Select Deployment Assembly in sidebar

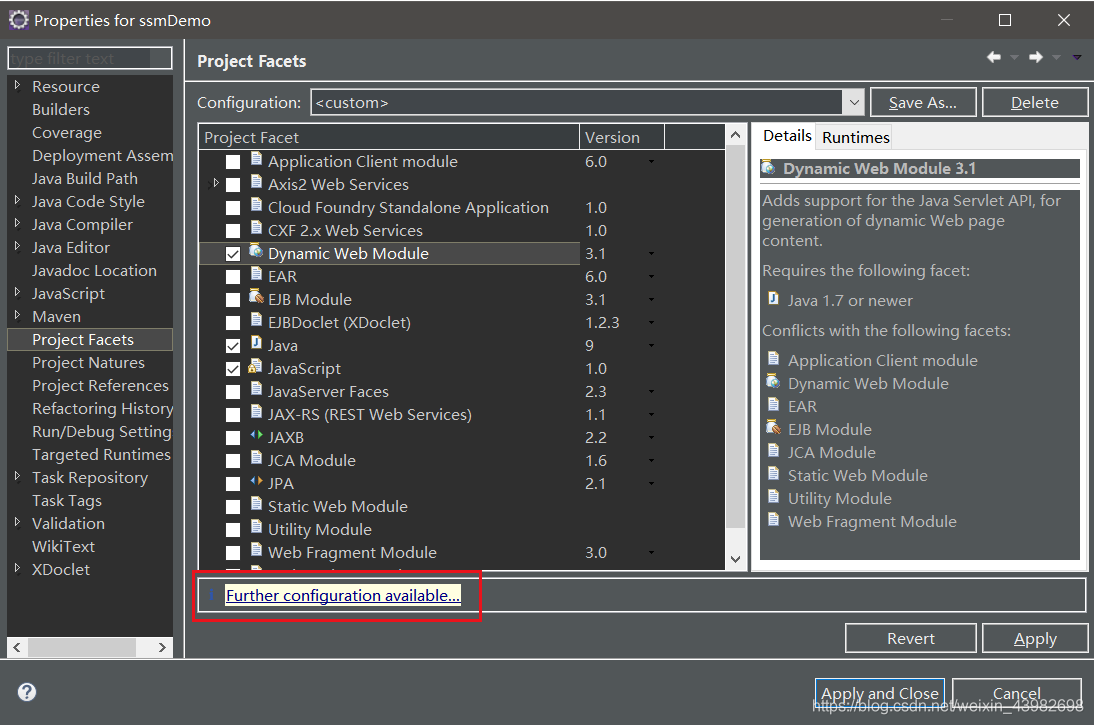(102, 156)
